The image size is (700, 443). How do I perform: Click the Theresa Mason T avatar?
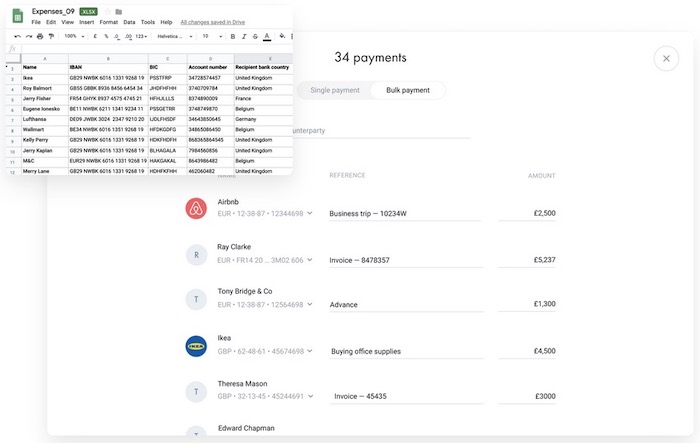(x=196, y=392)
